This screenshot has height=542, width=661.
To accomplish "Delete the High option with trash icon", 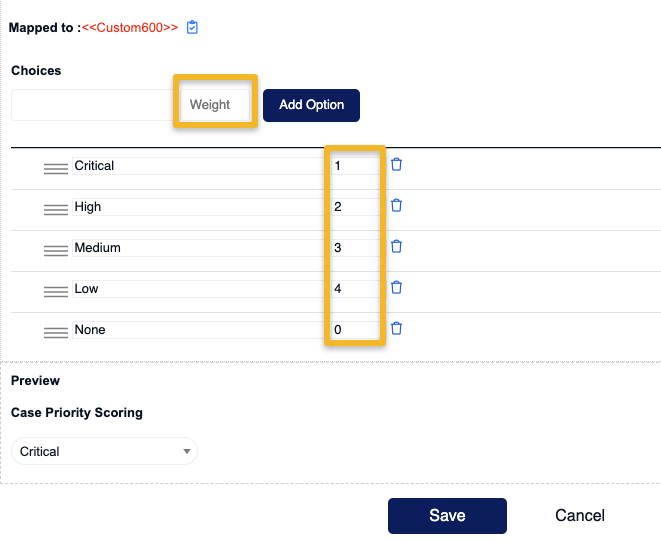I will [396, 205].
